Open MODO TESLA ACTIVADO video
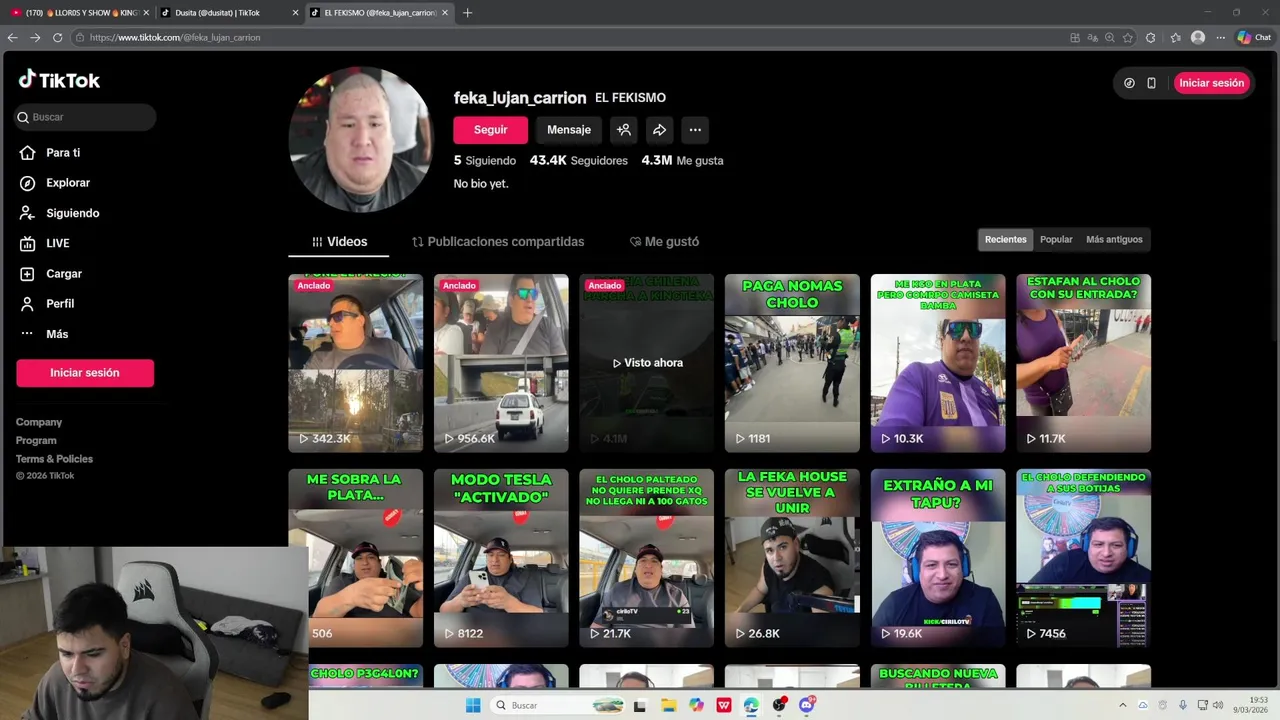 (x=501, y=558)
